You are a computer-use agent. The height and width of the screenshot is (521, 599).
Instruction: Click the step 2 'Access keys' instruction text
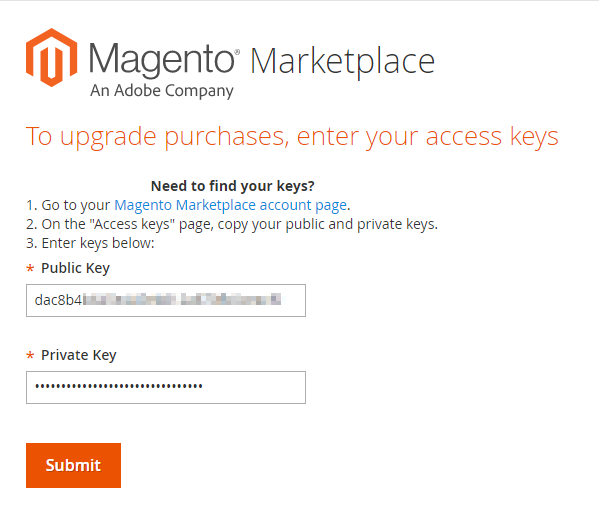[232, 224]
